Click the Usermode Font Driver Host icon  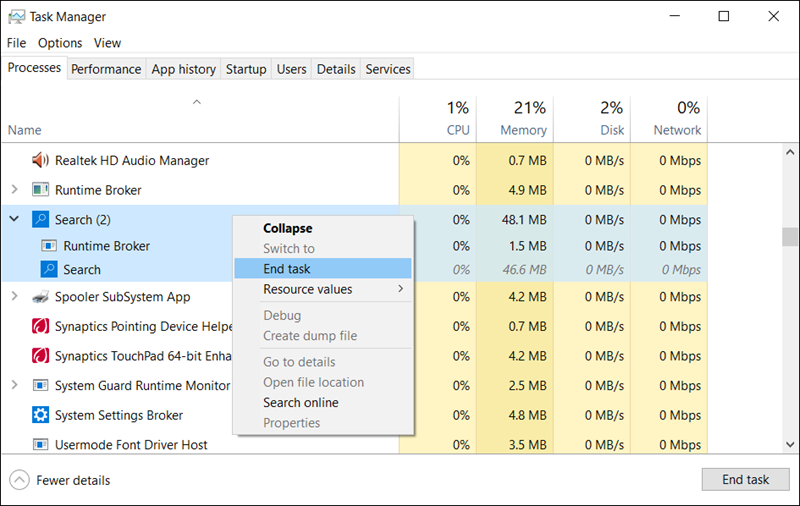coord(41,445)
